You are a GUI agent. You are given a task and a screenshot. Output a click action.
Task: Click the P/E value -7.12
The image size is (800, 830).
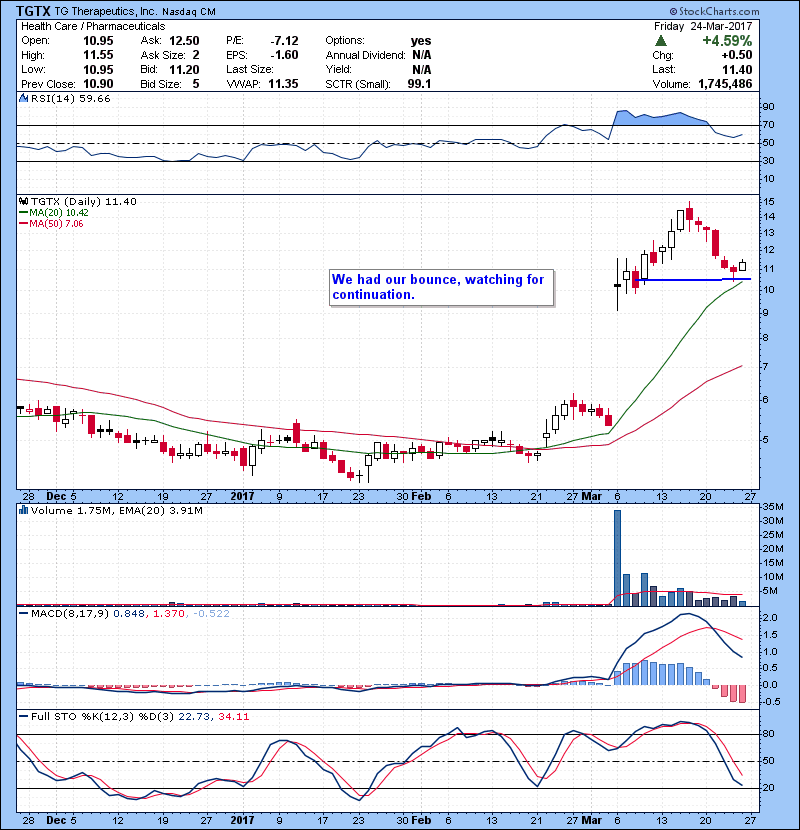coord(284,41)
